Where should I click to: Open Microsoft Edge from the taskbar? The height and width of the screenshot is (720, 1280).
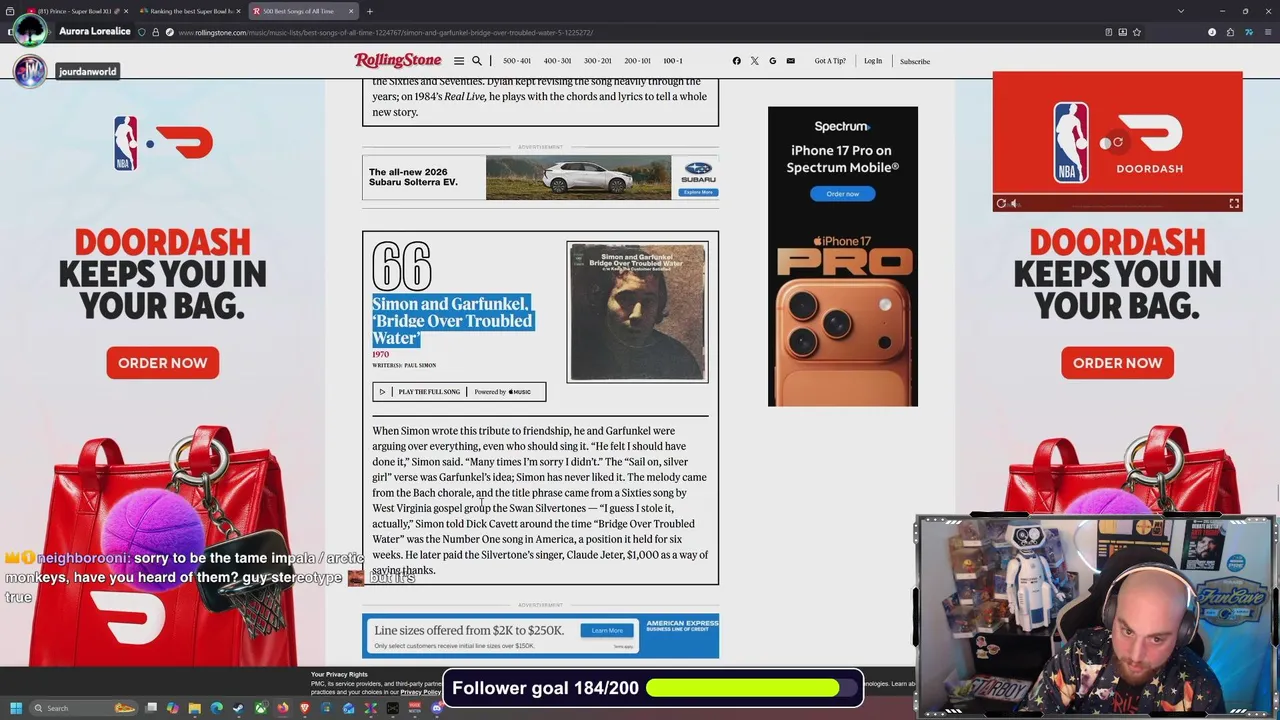pyautogui.click(x=217, y=708)
